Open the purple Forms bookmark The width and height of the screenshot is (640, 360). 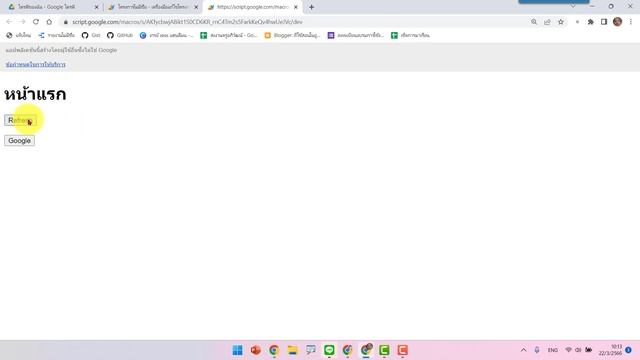coord(356,36)
